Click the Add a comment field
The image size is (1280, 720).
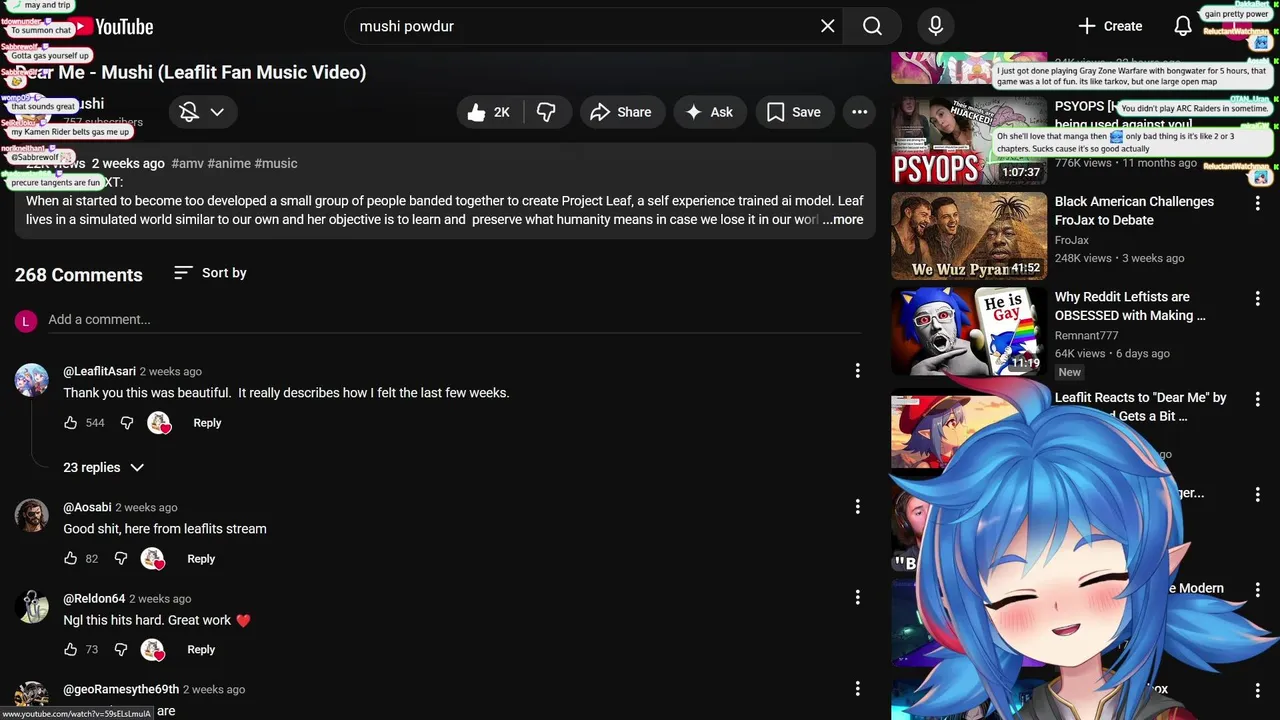pos(454,320)
